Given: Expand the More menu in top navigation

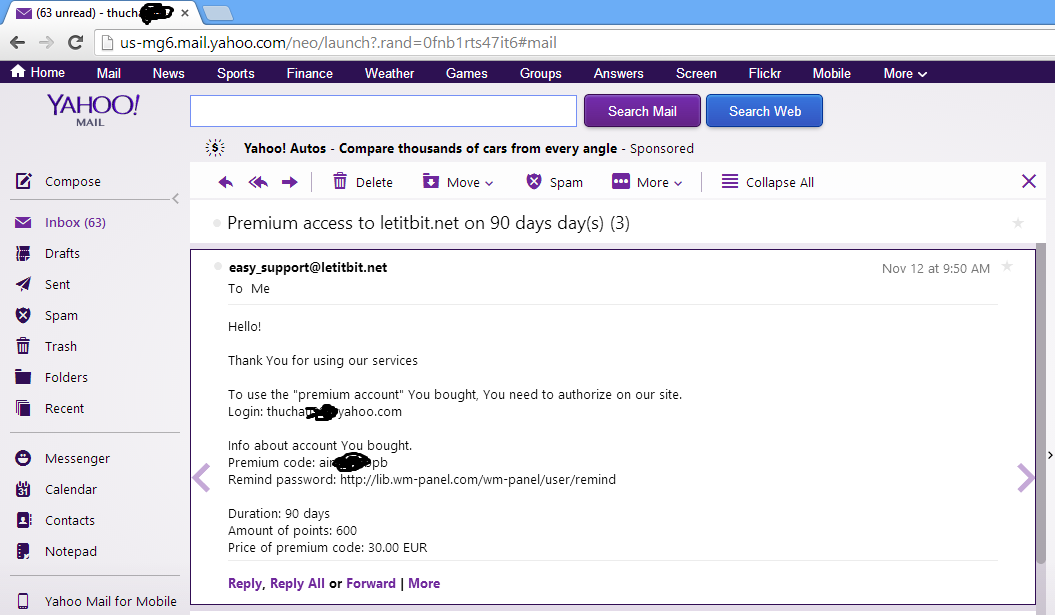Looking at the screenshot, I should click(905, 73).
